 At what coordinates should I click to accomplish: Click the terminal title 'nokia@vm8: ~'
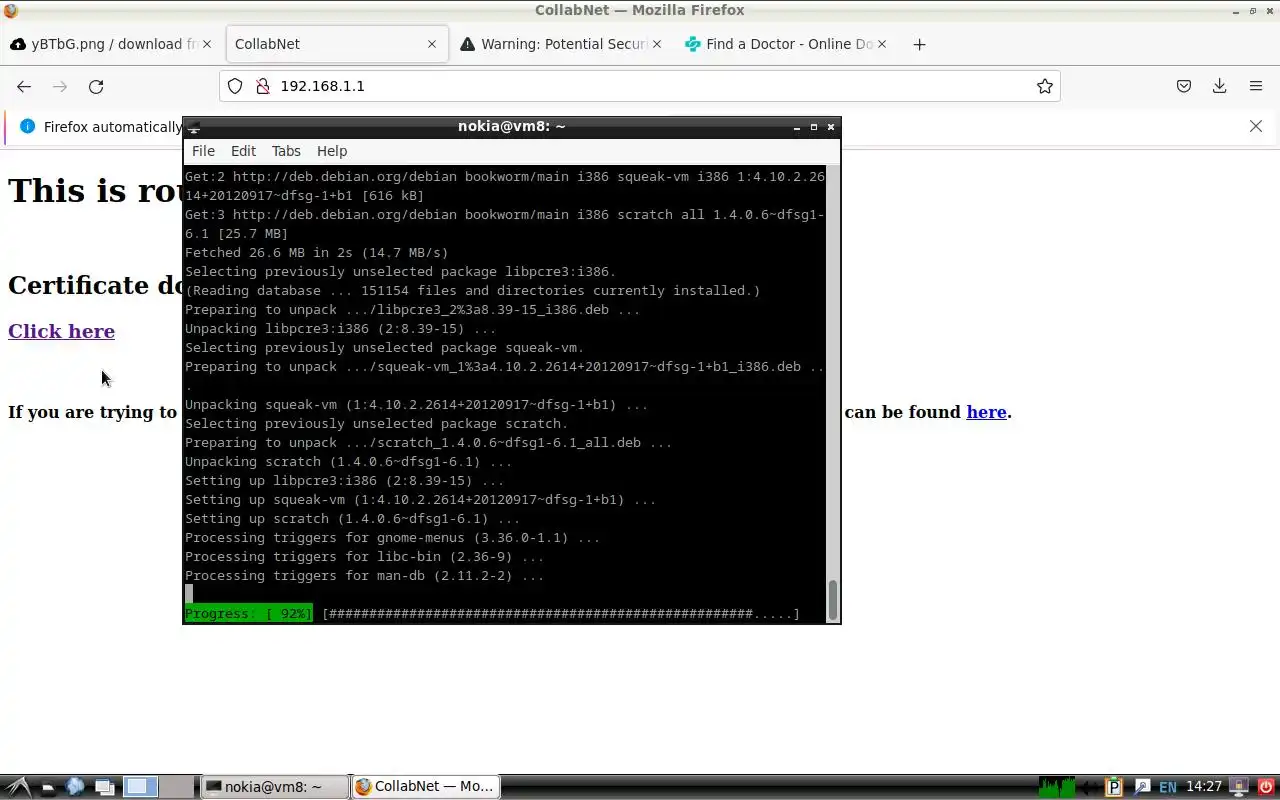click(511, 127)
